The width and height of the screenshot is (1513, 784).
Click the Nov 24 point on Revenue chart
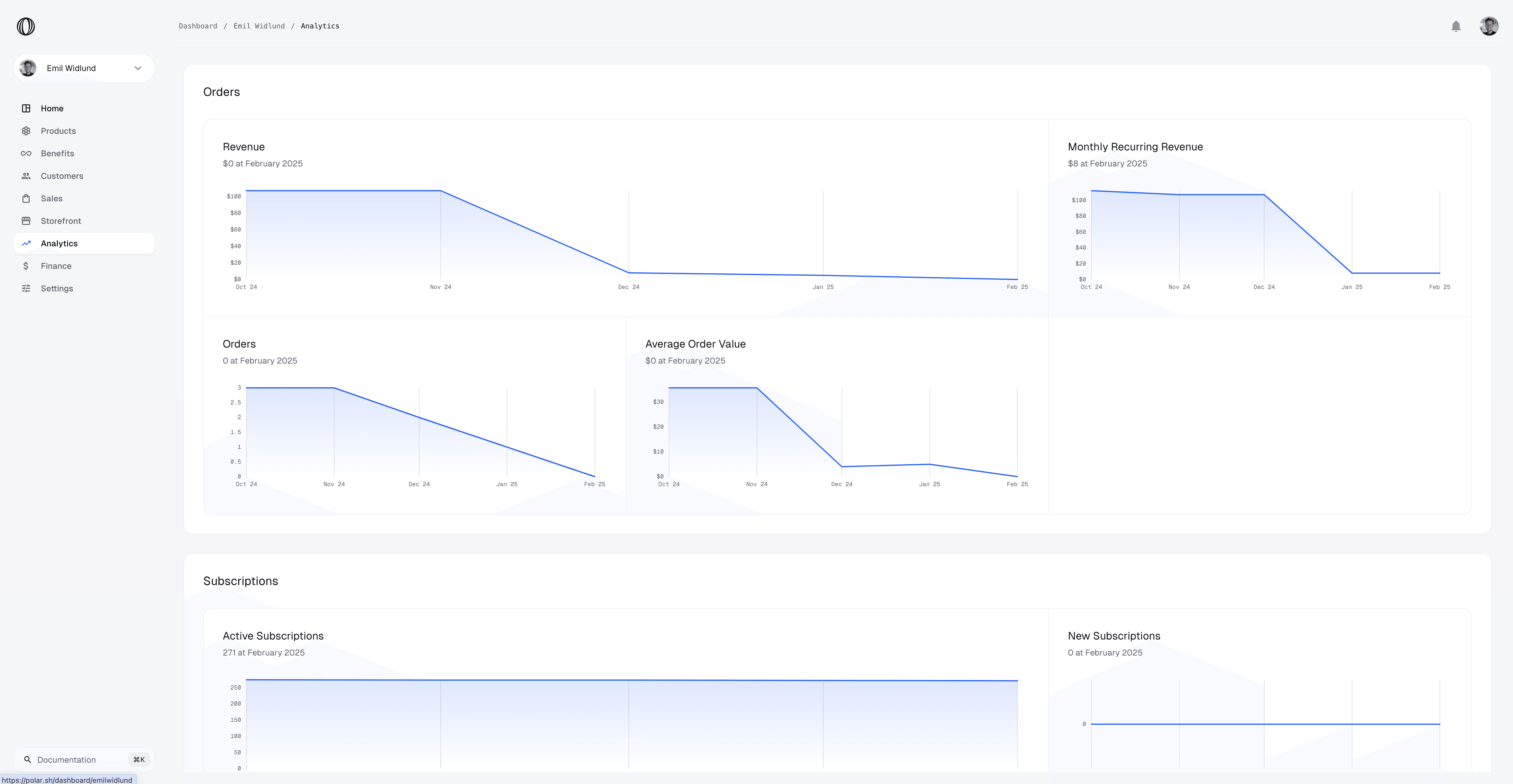point(440,191)
